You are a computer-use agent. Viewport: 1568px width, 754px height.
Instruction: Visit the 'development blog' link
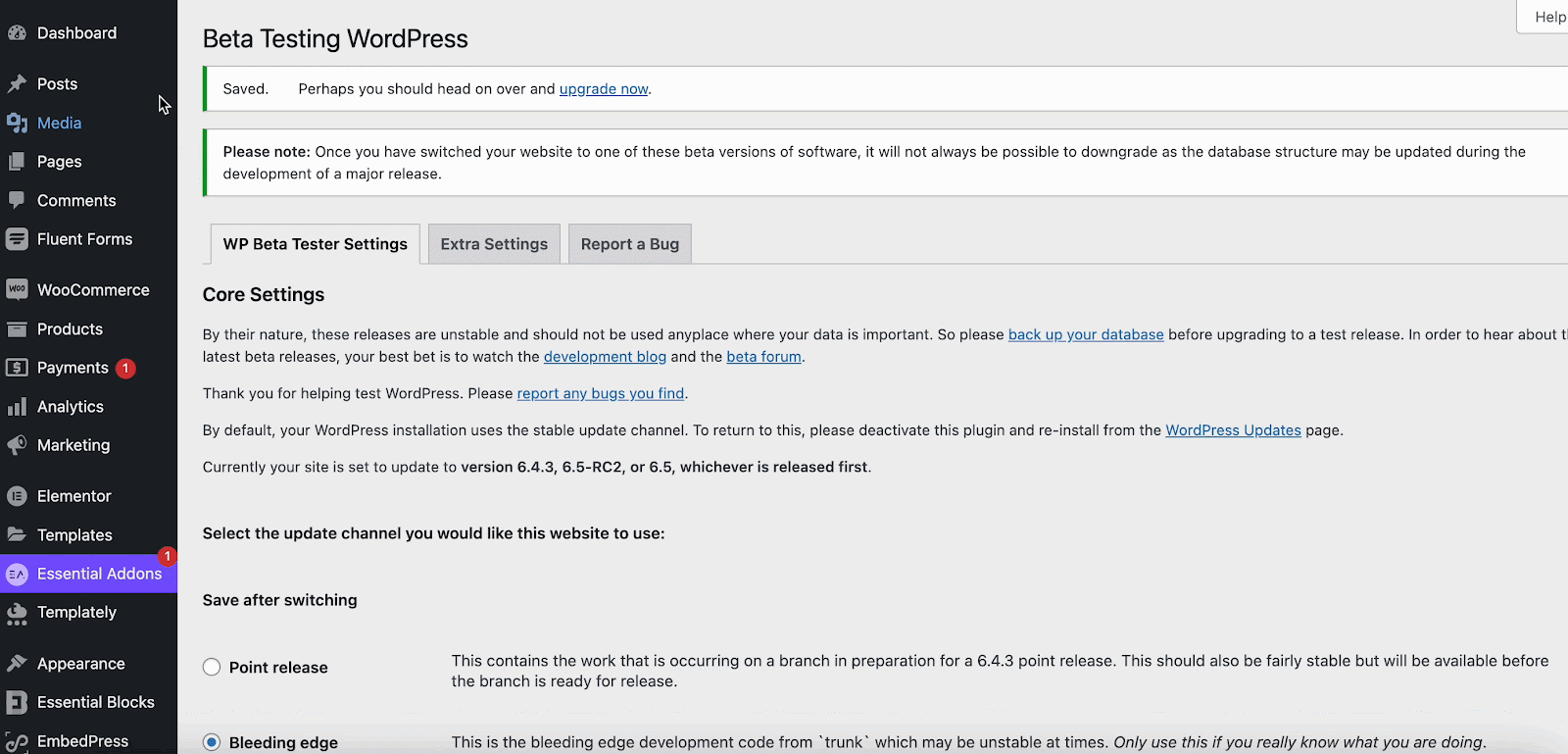coord(605,357)
